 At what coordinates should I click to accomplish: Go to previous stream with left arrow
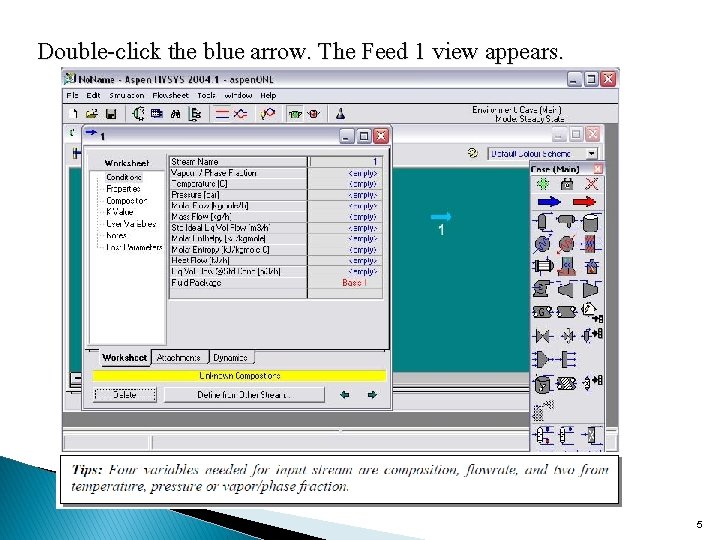pyautogui.click(x=344, y=394)
